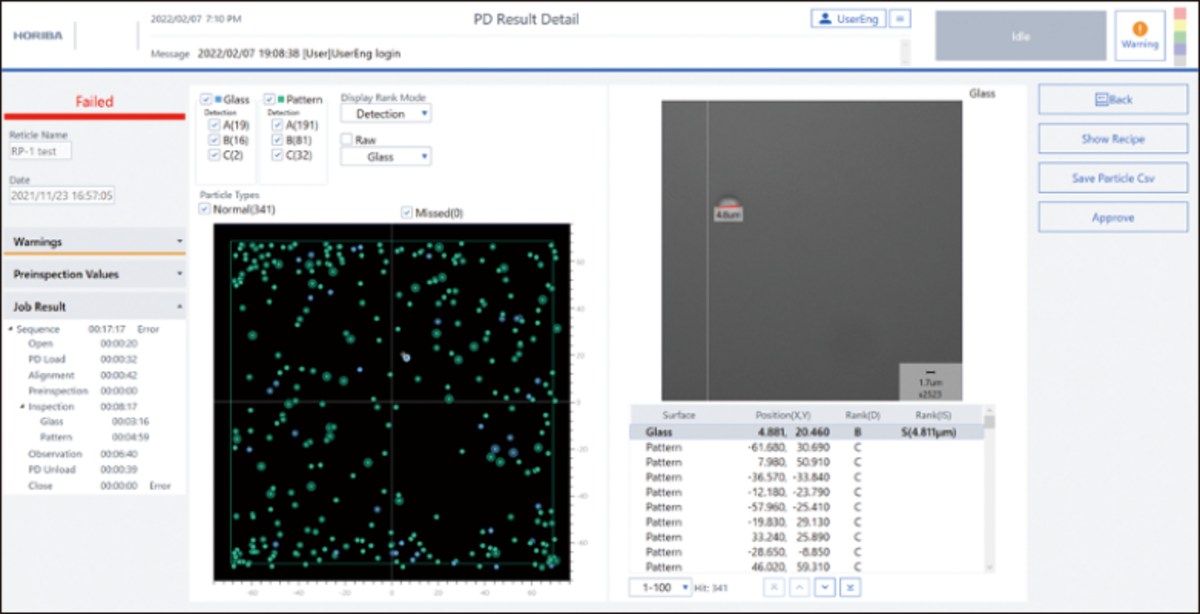Jump to first particle list entry

(775, 587)
